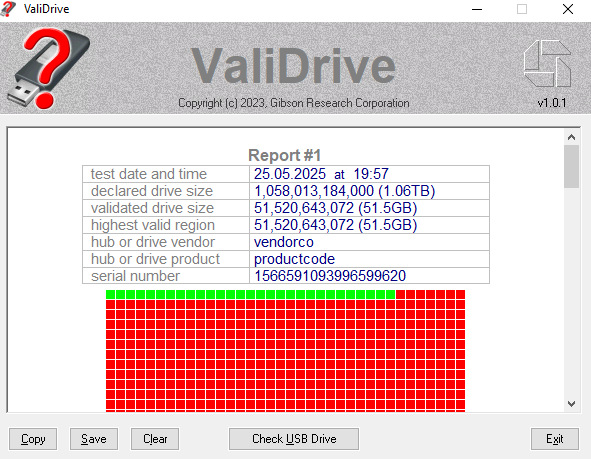Click the report vertical scrollbar thumb
591x459 pixels.
571,167
